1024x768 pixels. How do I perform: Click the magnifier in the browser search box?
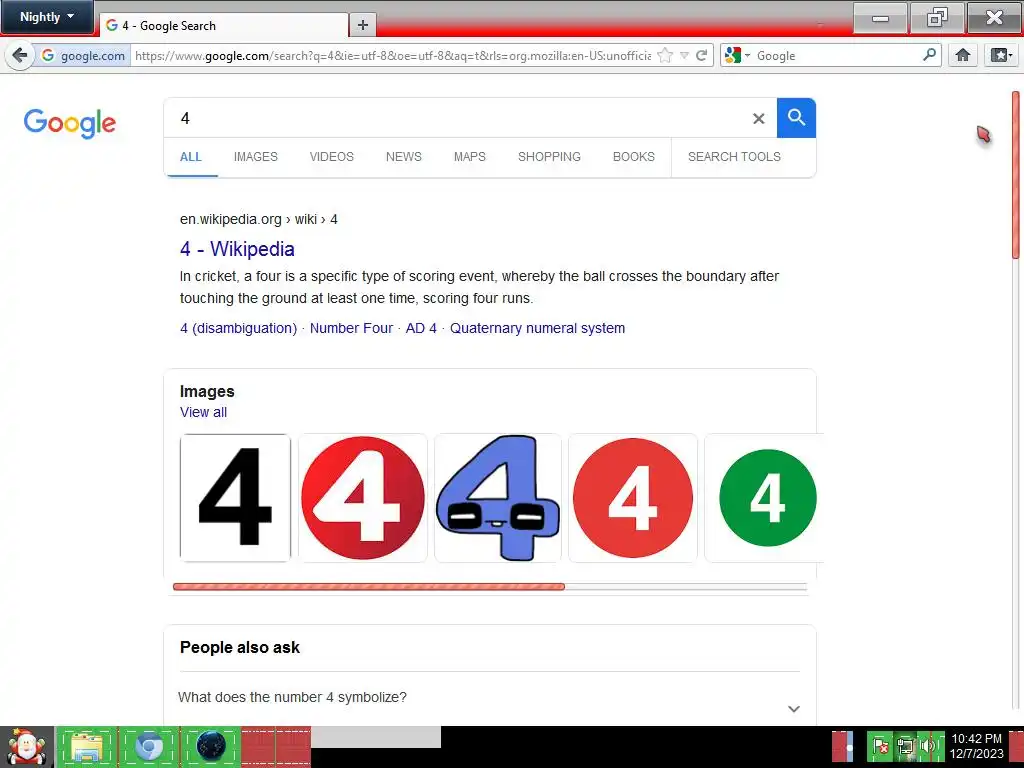[x=929, y=55]
